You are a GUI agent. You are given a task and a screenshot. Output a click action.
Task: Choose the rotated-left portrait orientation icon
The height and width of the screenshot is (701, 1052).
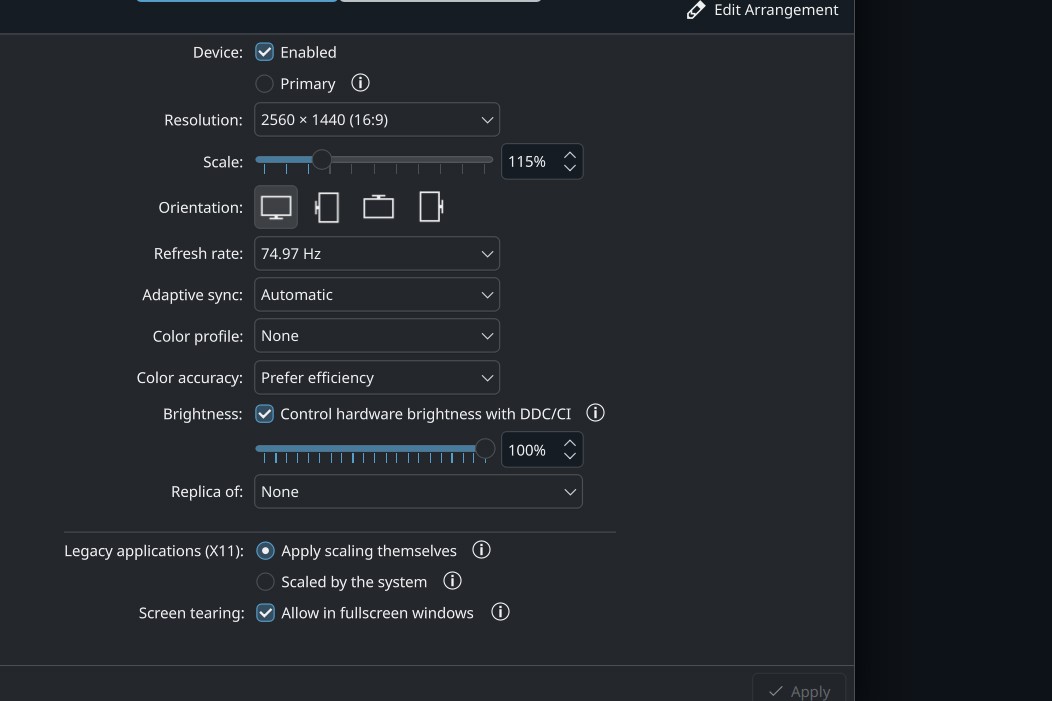(x=327, y=207)
